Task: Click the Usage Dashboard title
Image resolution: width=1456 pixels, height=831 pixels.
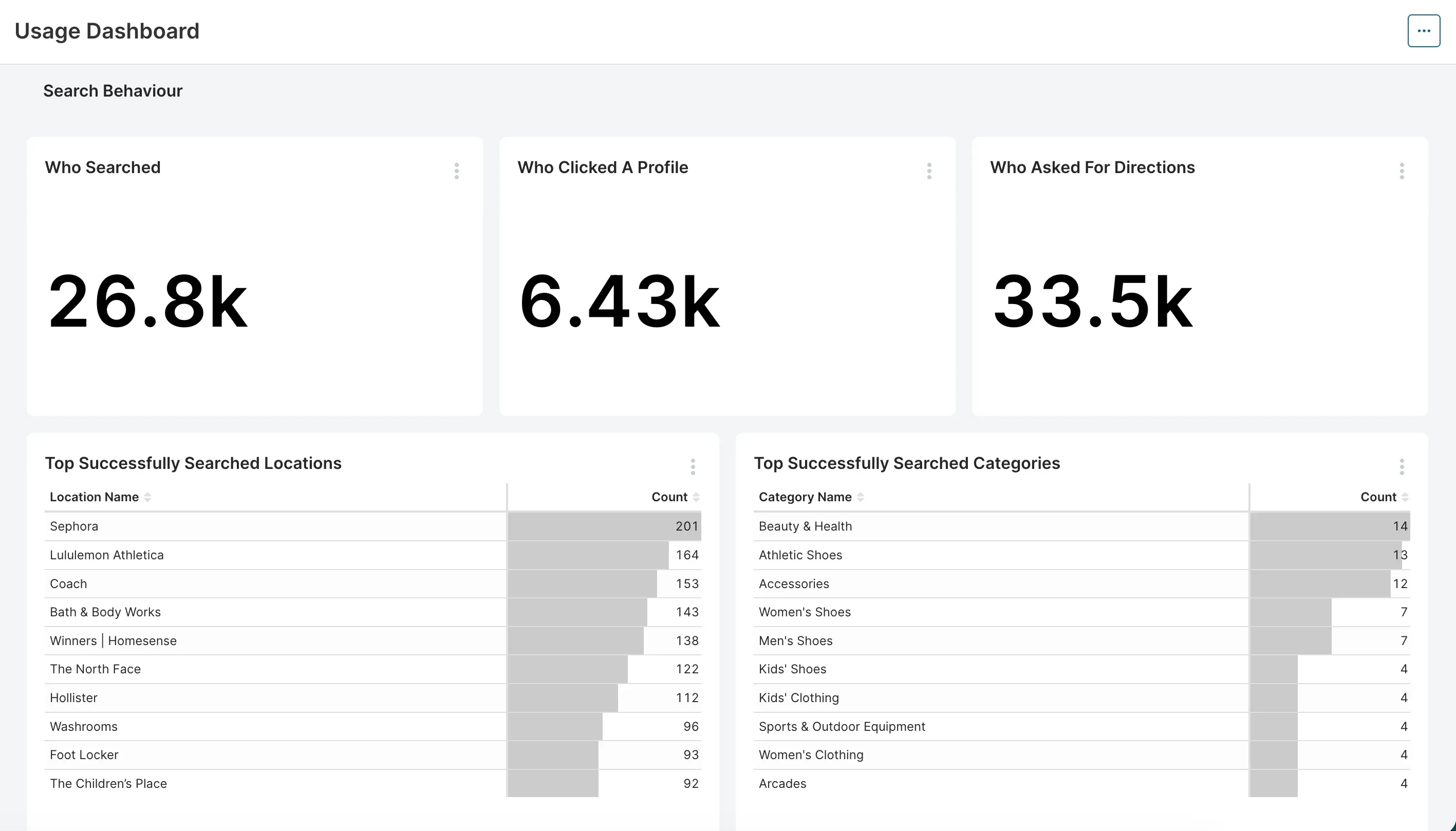Action: click(x=107, y=30)
